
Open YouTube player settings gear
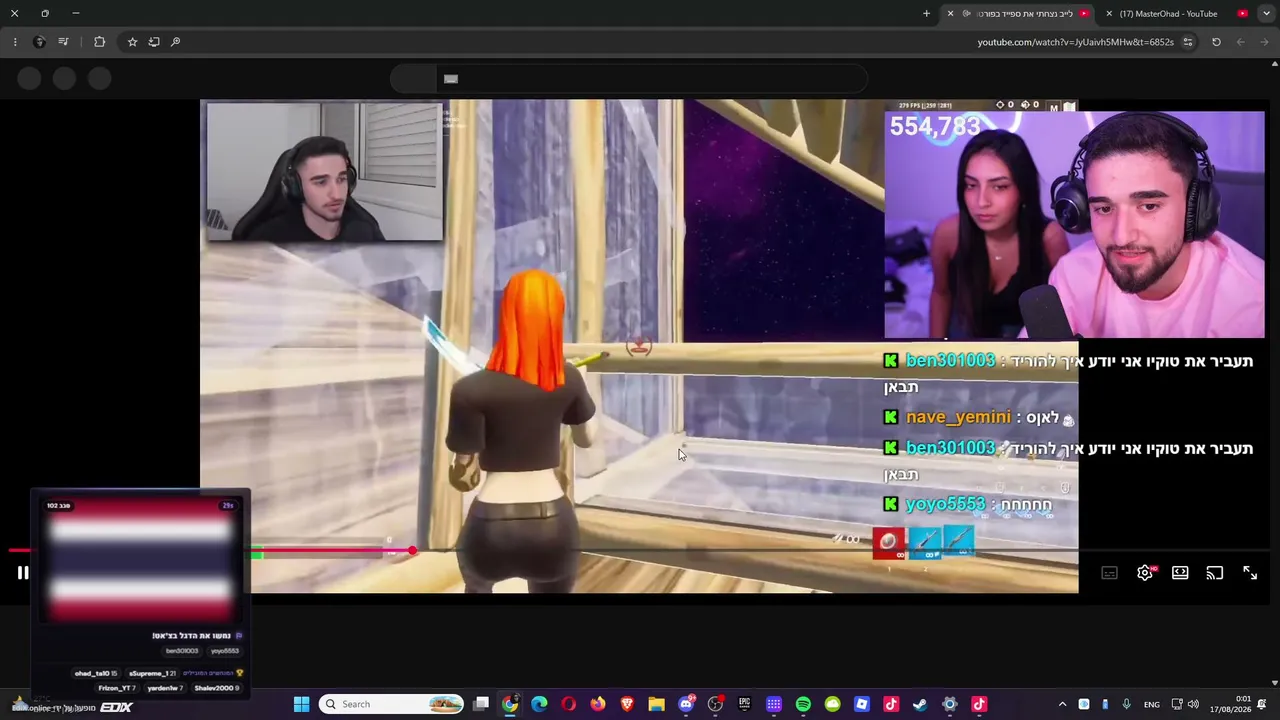tap(1145, 573)
